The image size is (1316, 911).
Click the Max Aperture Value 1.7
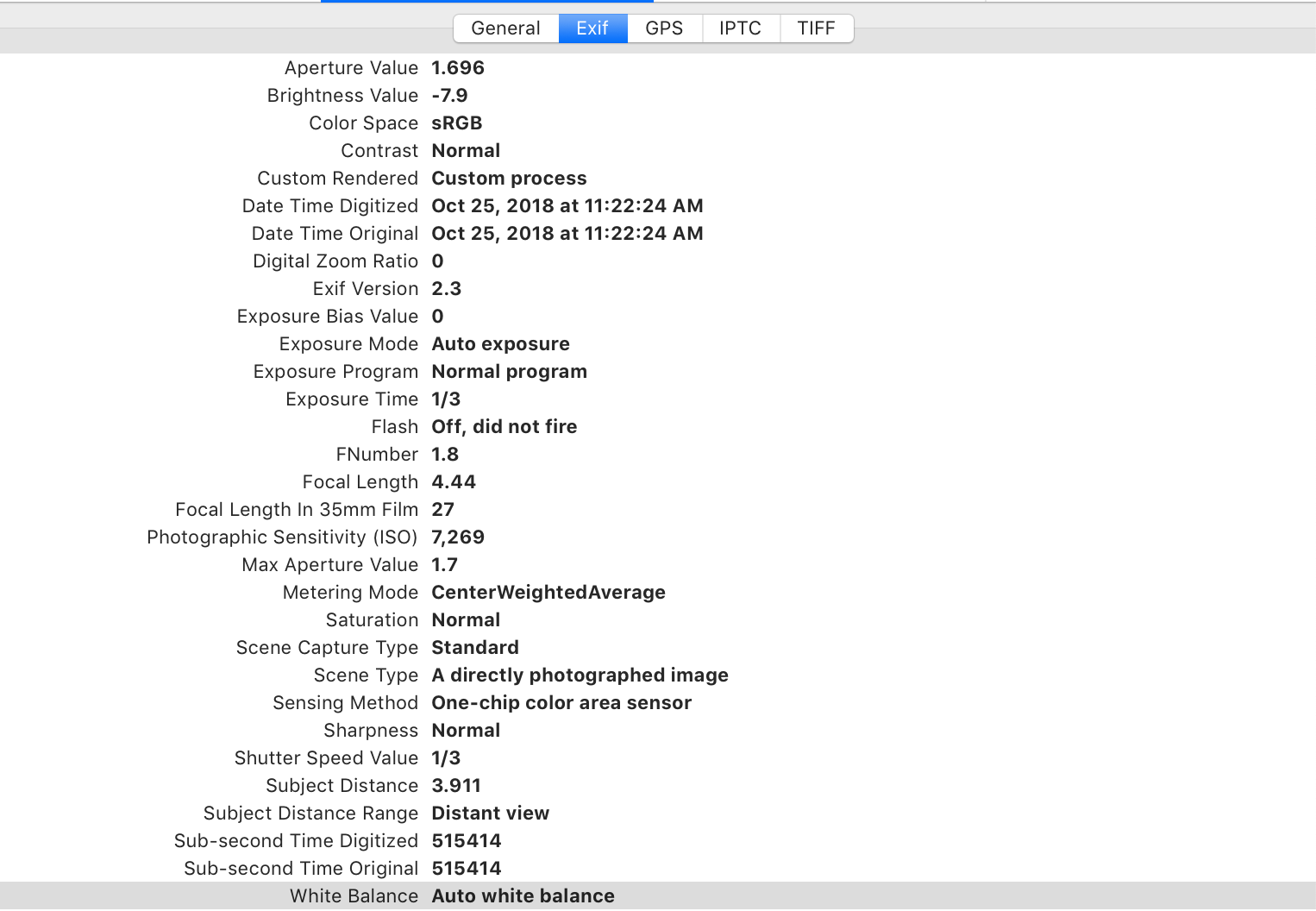(x=445, y=565)
